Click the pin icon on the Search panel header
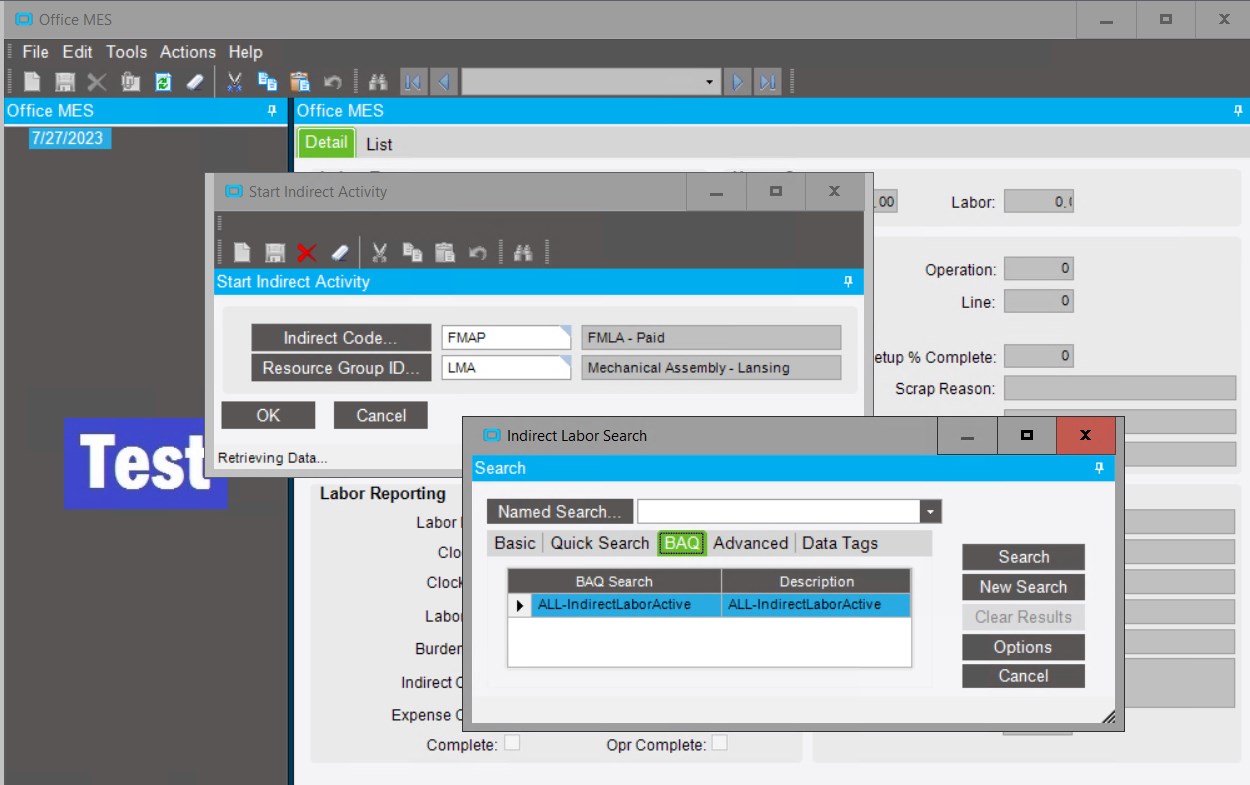The height and width of the screenshot is (785, 1250). click(x=1099, y=468)
